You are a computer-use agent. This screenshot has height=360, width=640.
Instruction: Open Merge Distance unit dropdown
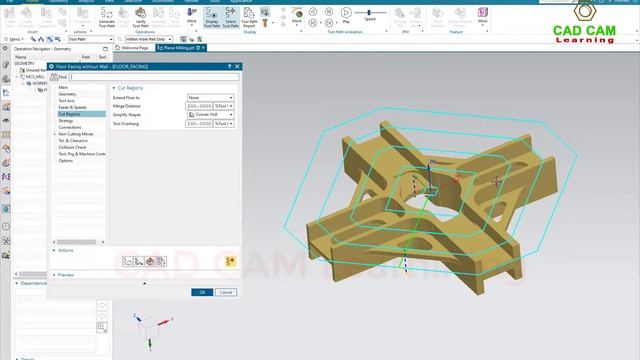(x=224, y=106)
